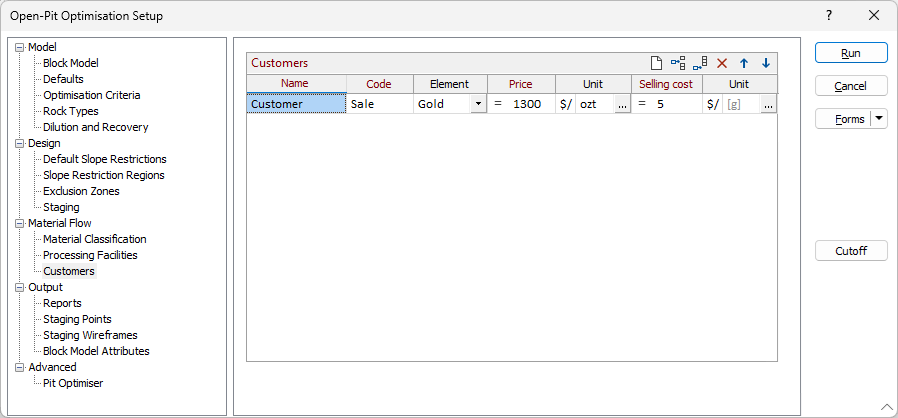
Task: Select Pit Optimiser in the tree
Action: (73, 384)
